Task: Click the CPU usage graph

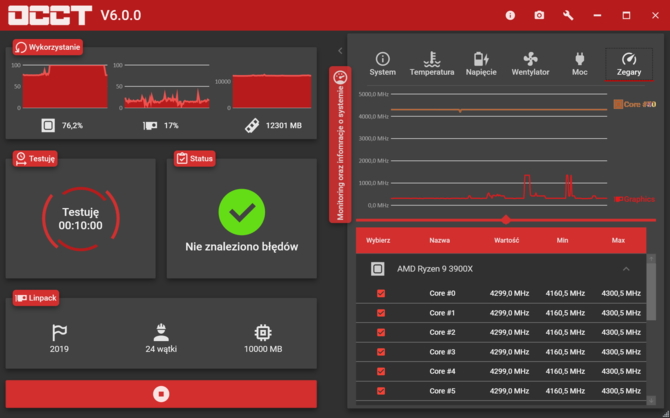Action: pyautogui.click(x=64, y=86)
